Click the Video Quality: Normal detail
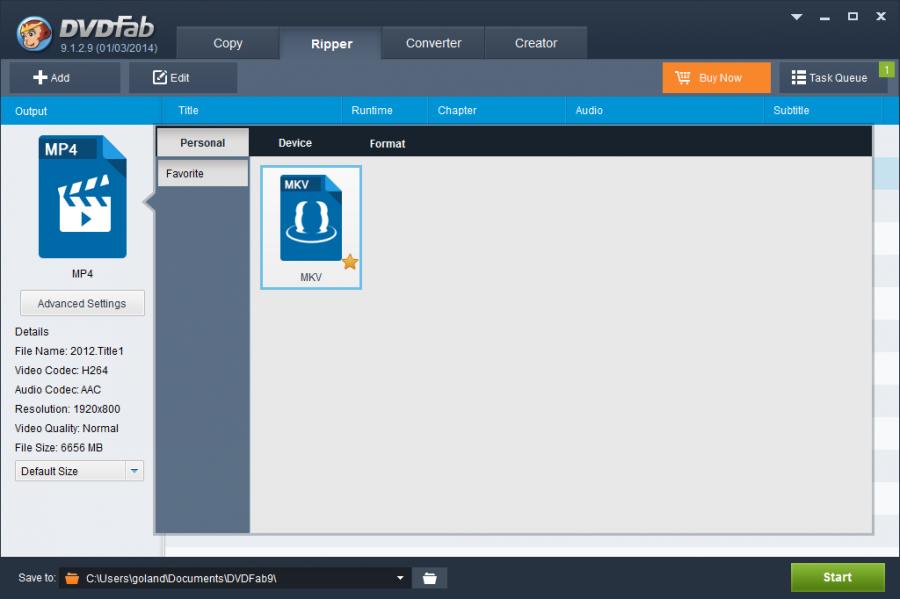This screenshot has height=599, width=900. tap(67, 429)
